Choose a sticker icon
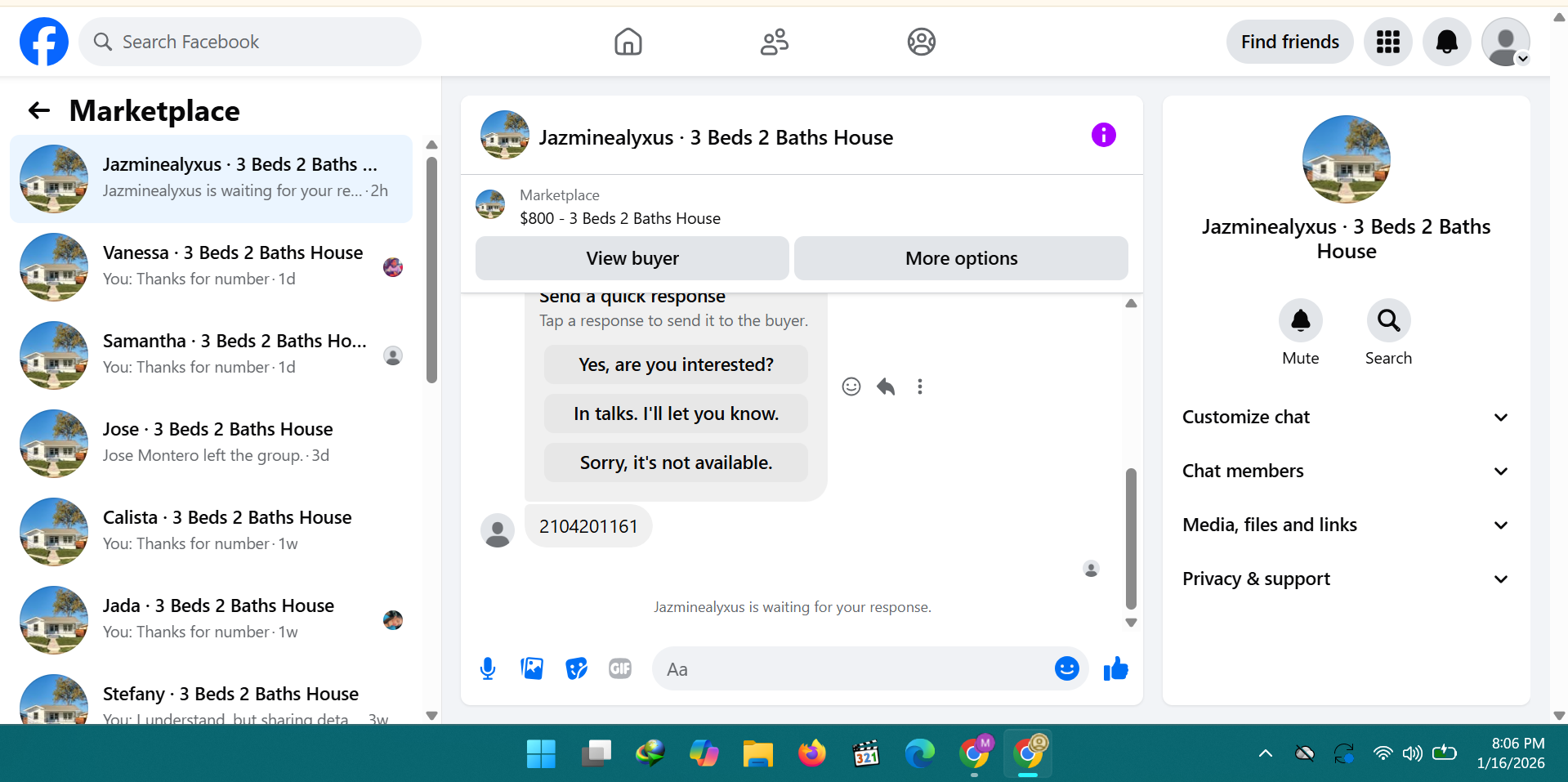 576,669
